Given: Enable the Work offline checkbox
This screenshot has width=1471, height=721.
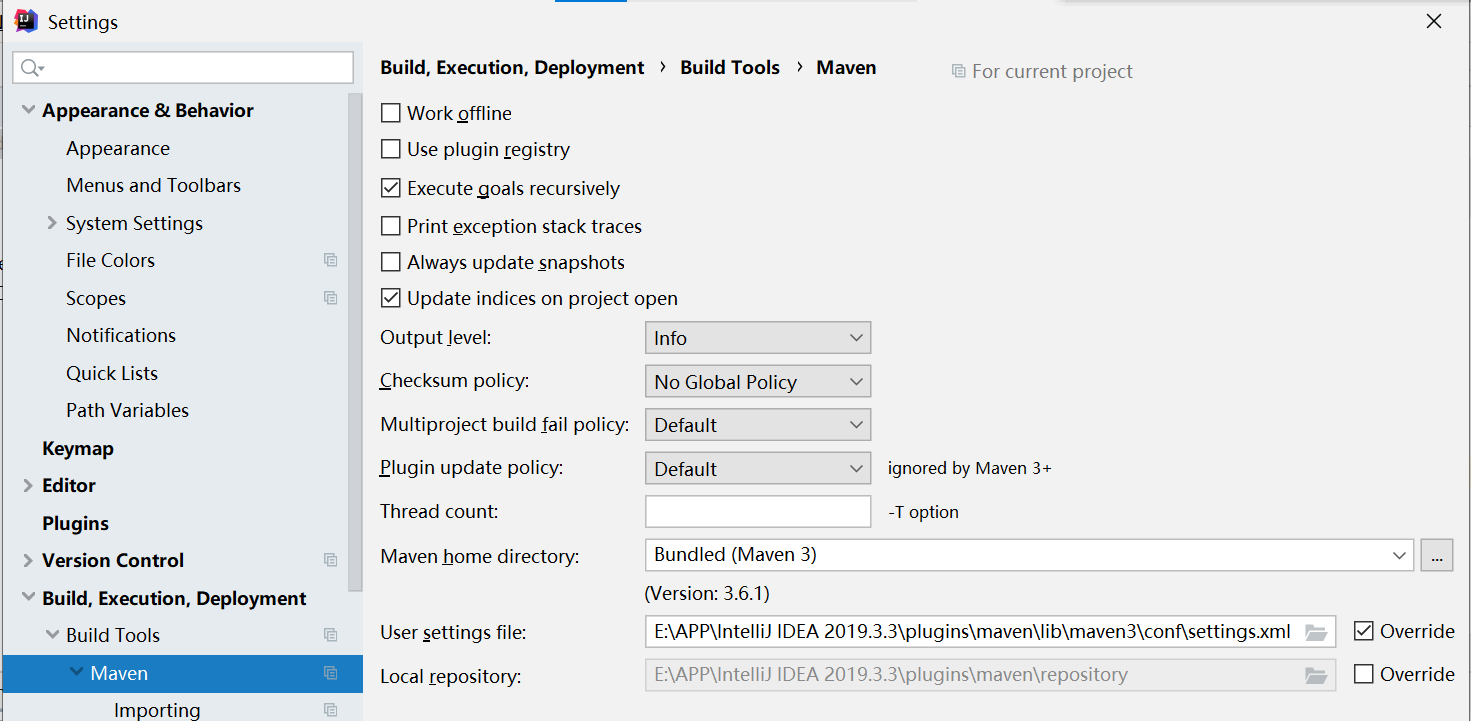Looking at the screenshot, I should [391, 113].
